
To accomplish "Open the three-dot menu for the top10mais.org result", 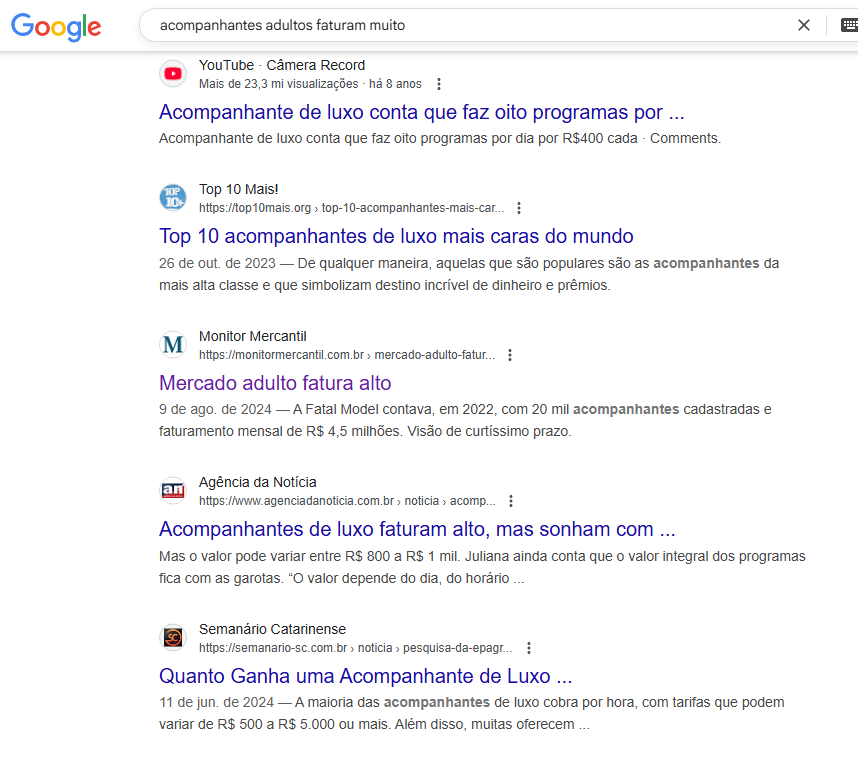I will (519, 208).
